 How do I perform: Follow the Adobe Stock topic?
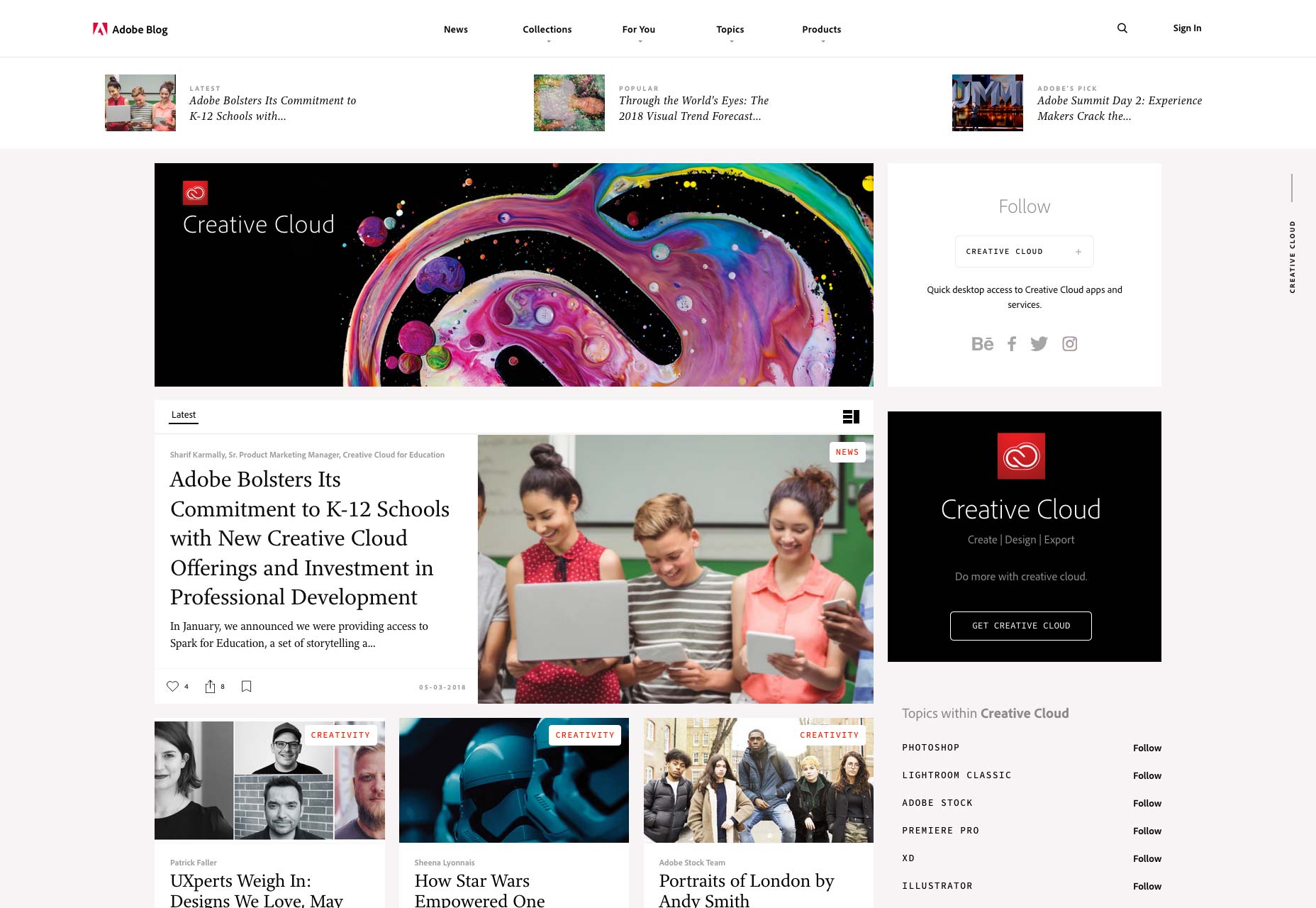pyautogui.click(x=1147, y=804)
